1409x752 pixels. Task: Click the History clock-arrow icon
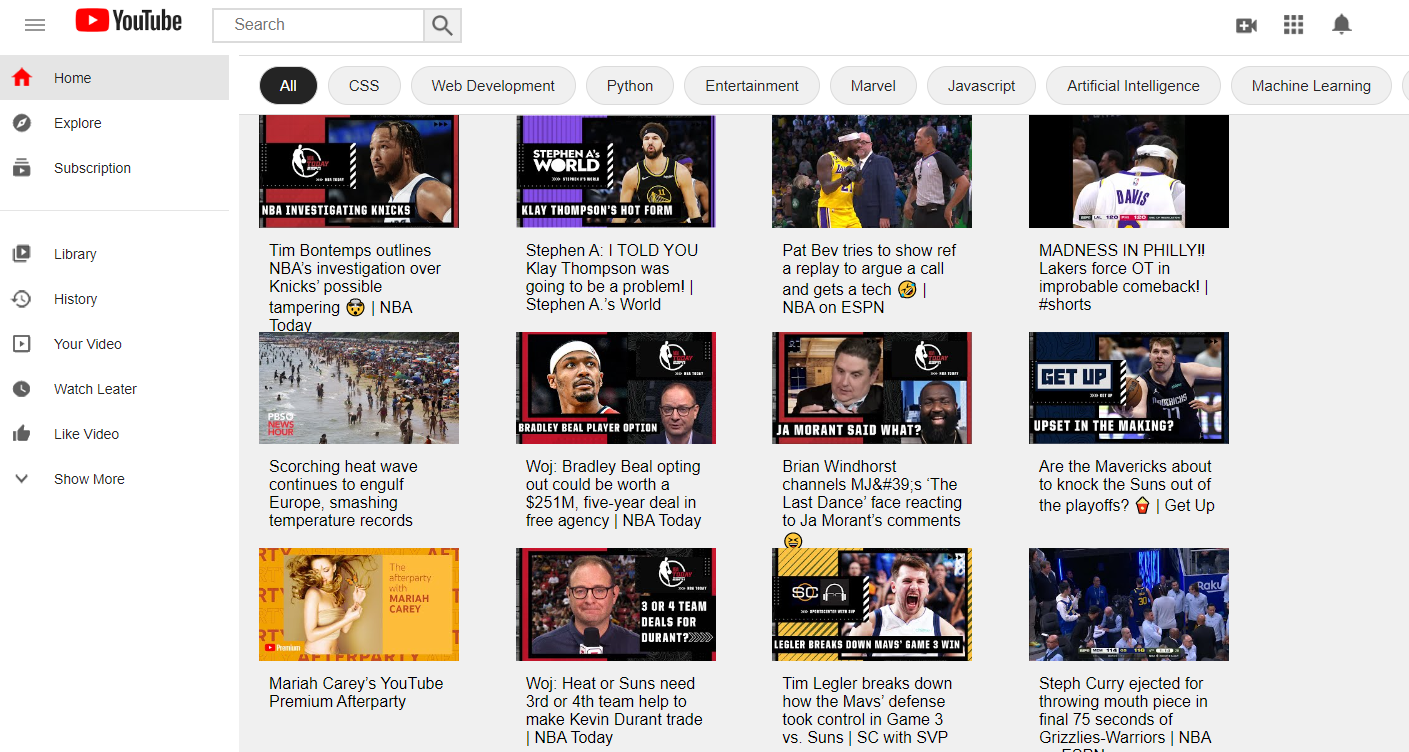(22, 299)
